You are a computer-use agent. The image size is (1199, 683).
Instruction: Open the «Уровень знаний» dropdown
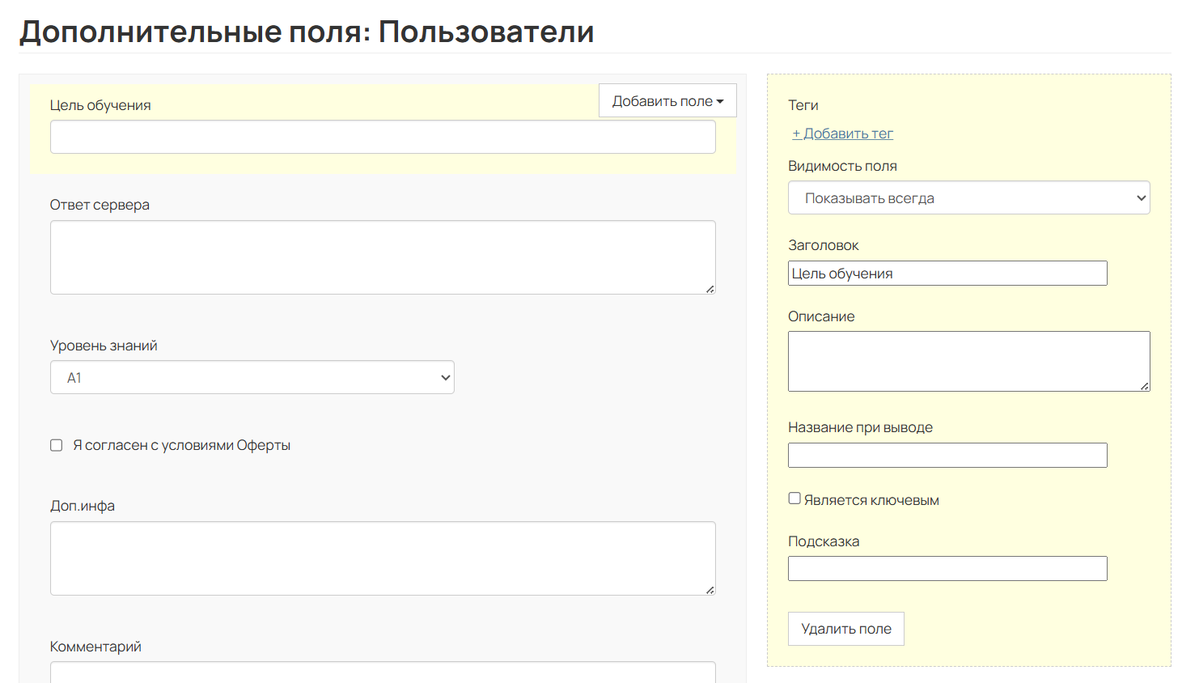coord(251,377)
